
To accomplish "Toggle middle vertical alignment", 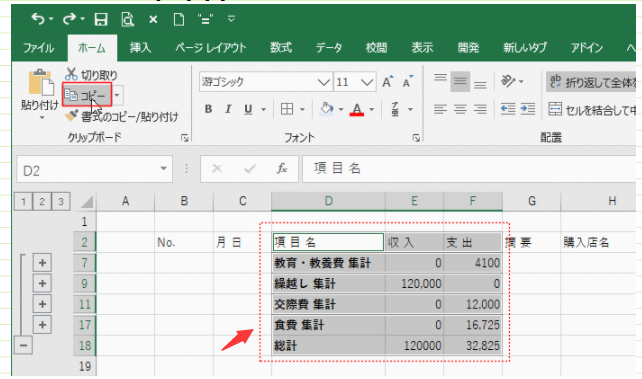I will point(460,81).
